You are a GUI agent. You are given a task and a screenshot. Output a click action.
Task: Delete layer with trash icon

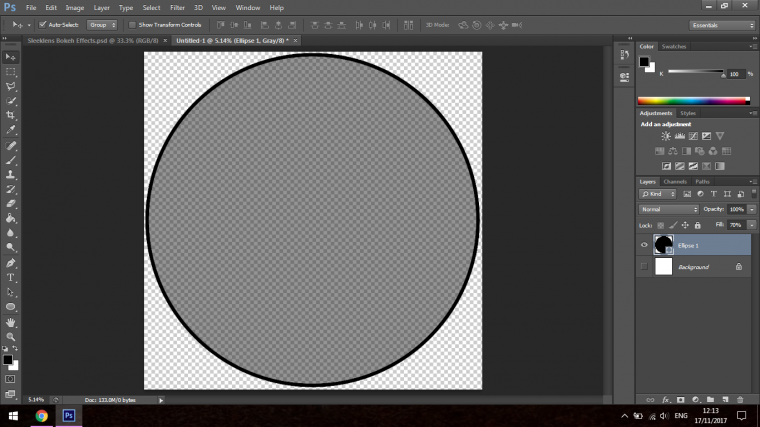point(740,400)
